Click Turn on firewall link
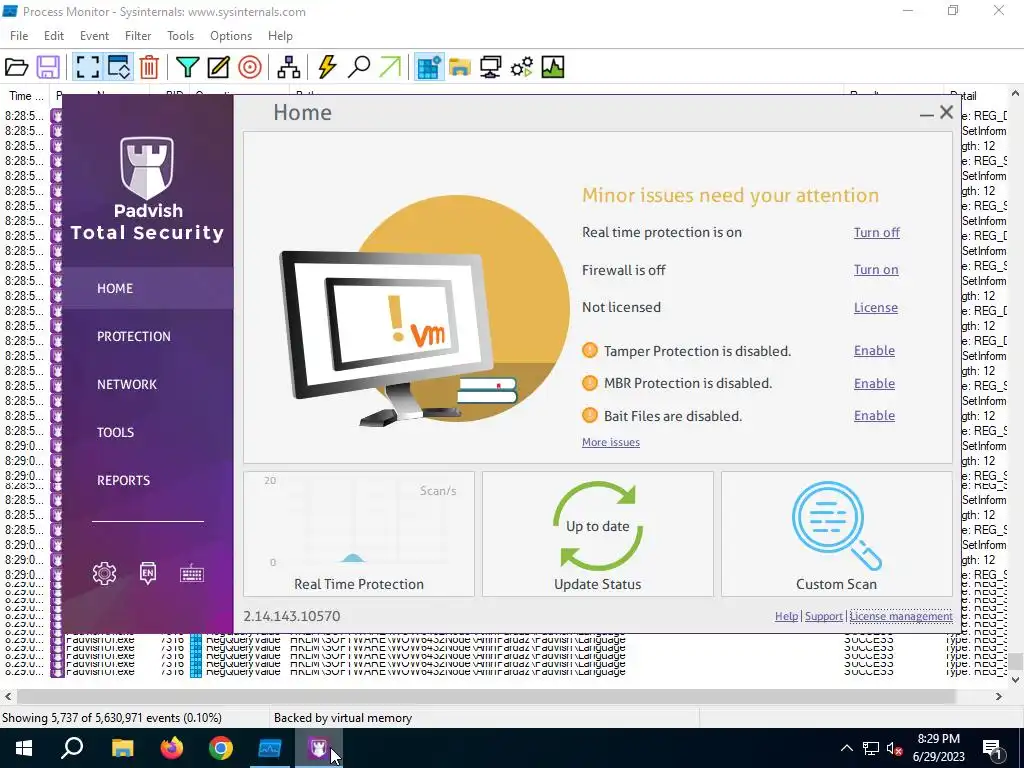This screenshot has height=768, width=1024. click(x=876, y=270)
